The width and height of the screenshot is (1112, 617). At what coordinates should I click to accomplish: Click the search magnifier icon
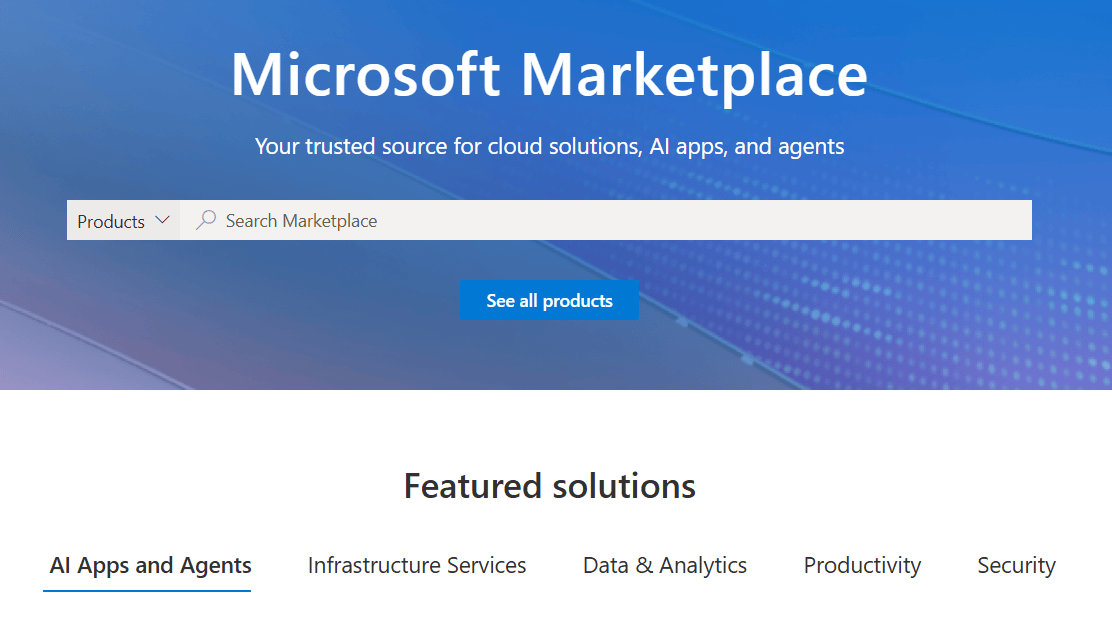click(x=206, y=220)
